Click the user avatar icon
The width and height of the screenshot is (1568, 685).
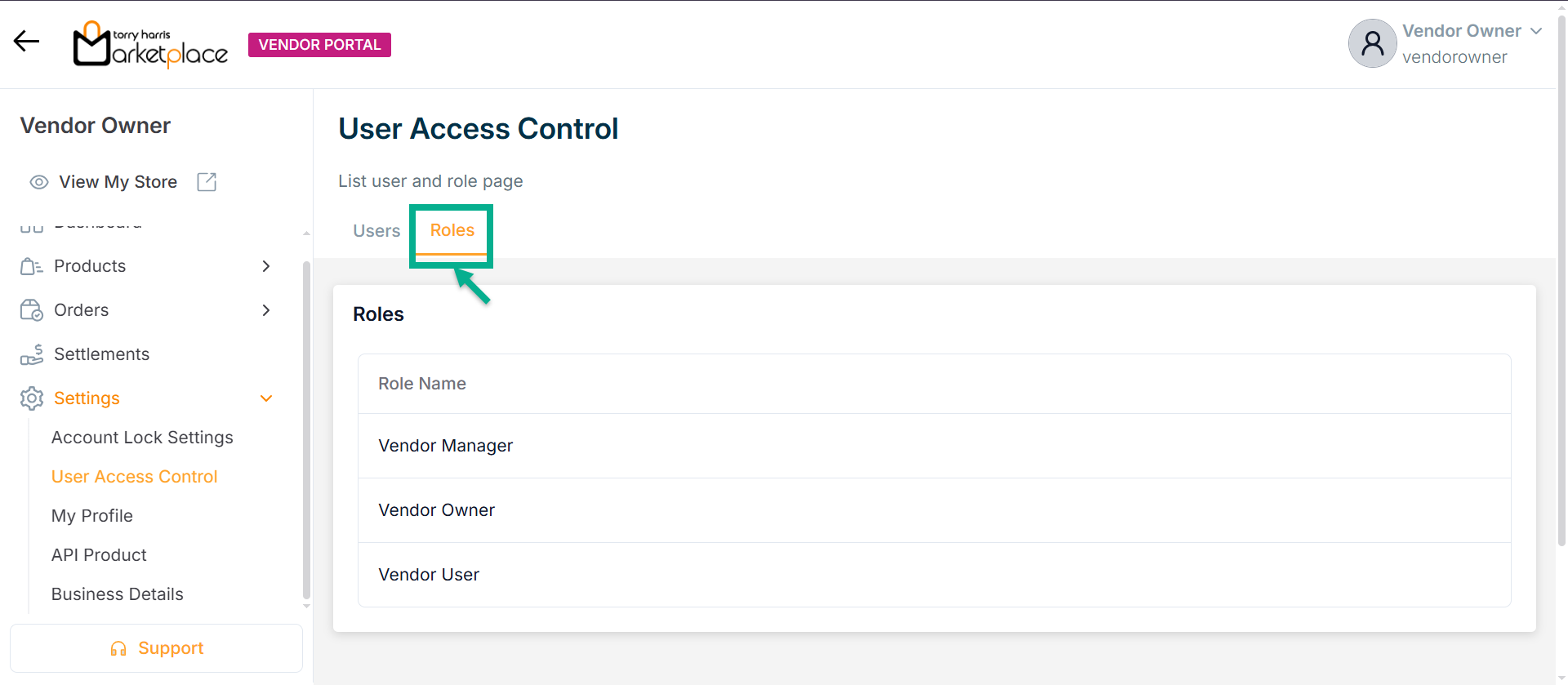(x=1372, y=43)
